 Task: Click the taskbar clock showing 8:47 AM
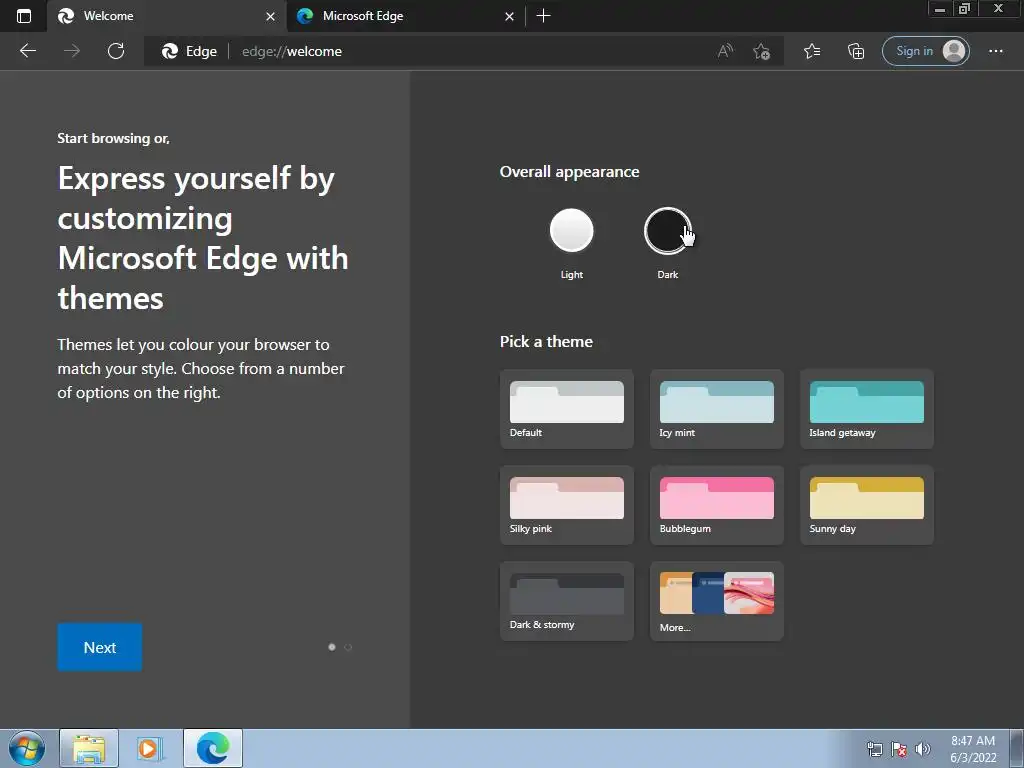[973, 749]
